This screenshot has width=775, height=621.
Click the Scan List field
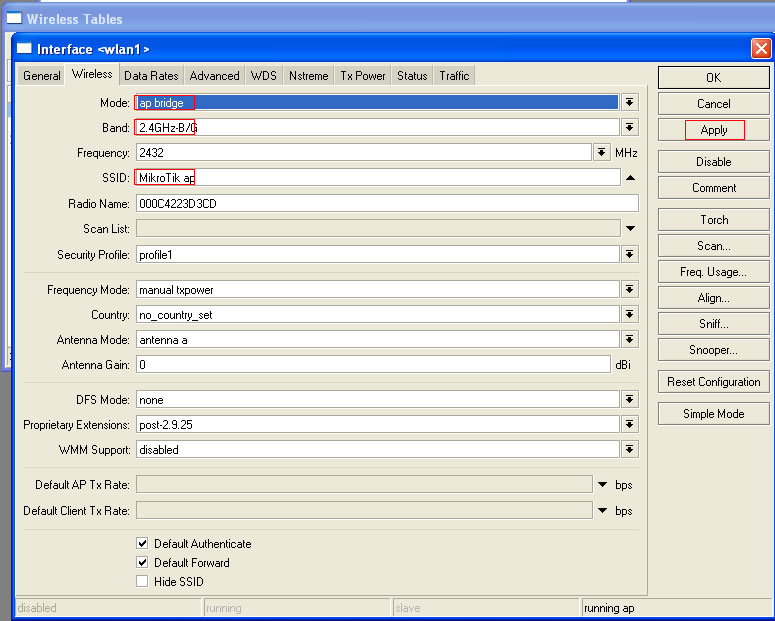coord(378,228)
